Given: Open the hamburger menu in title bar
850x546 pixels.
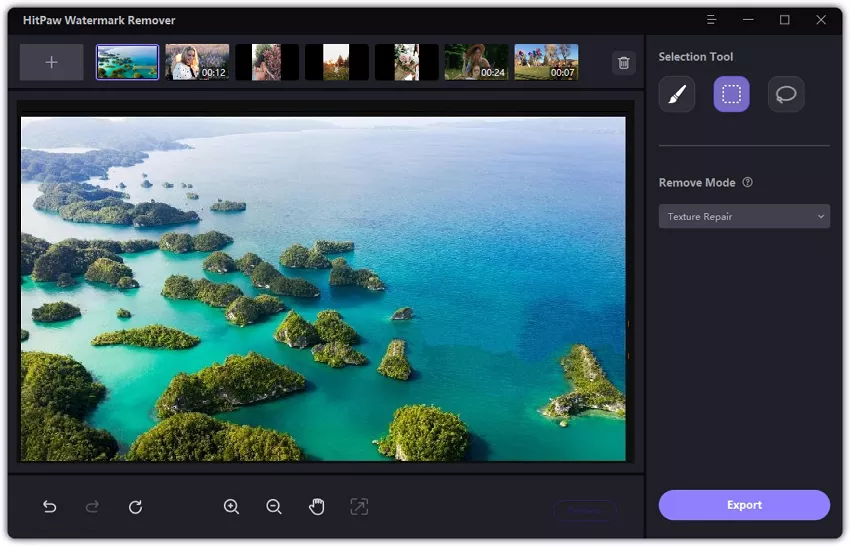Looking at the screenshot, I should click(x=711, y=20).
